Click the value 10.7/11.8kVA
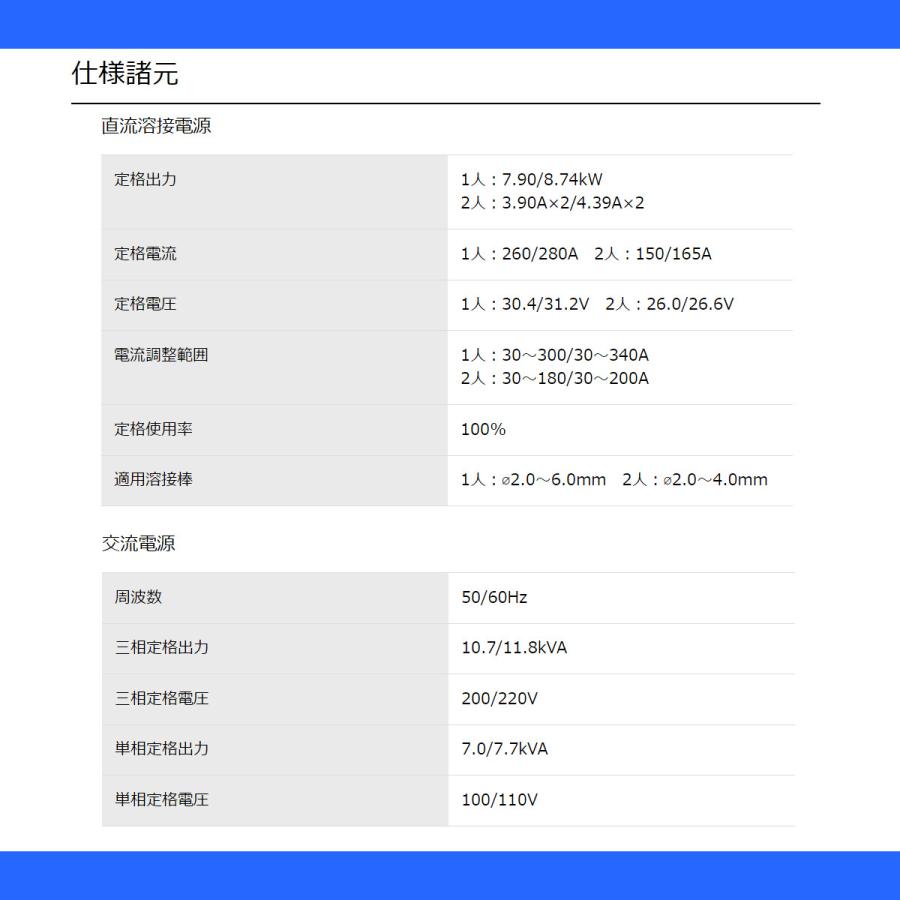900x900 pixels. point(514,647)
